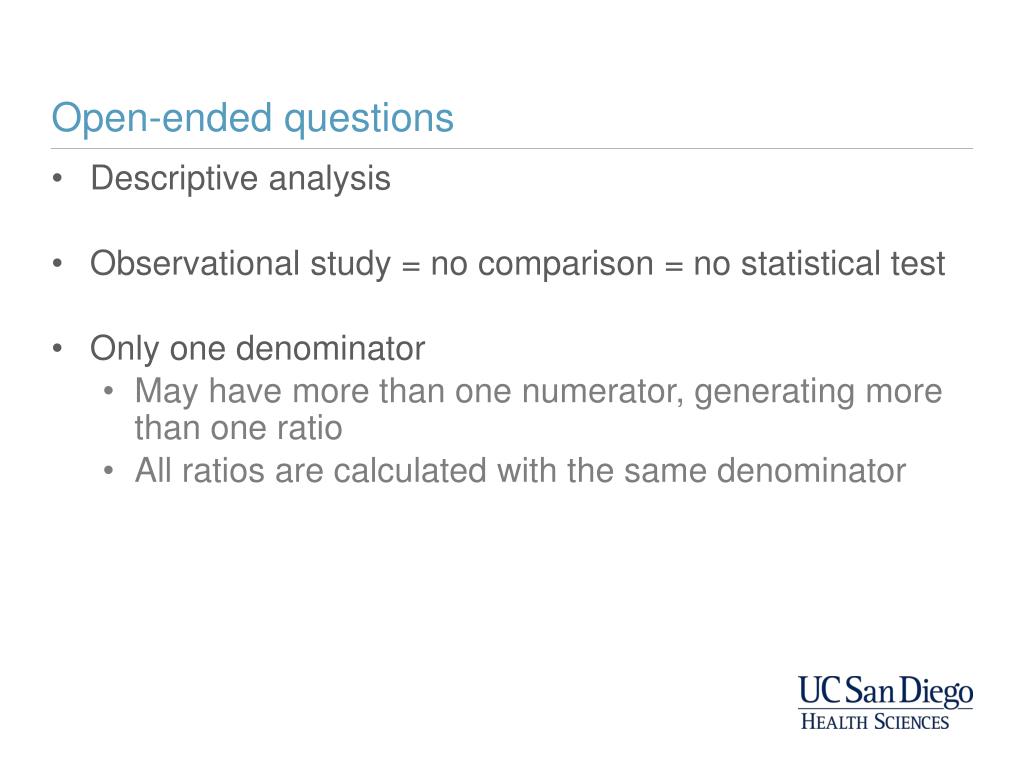Click the Only one denominator bullet
This screenshot has height=768, width=1024.
pos(257,349)
